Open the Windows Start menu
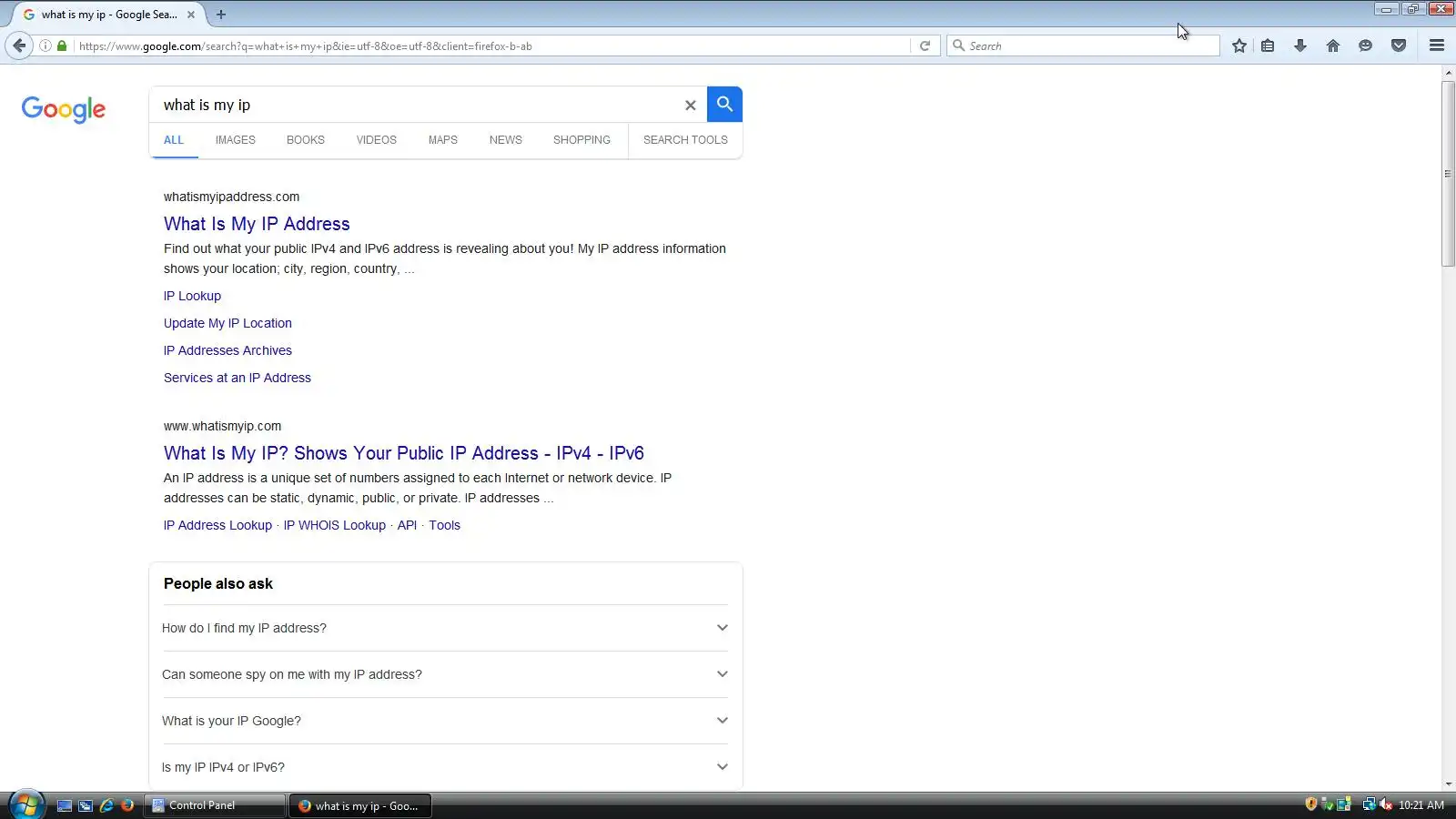This screenshot has width=1456, height=819. 26,804
